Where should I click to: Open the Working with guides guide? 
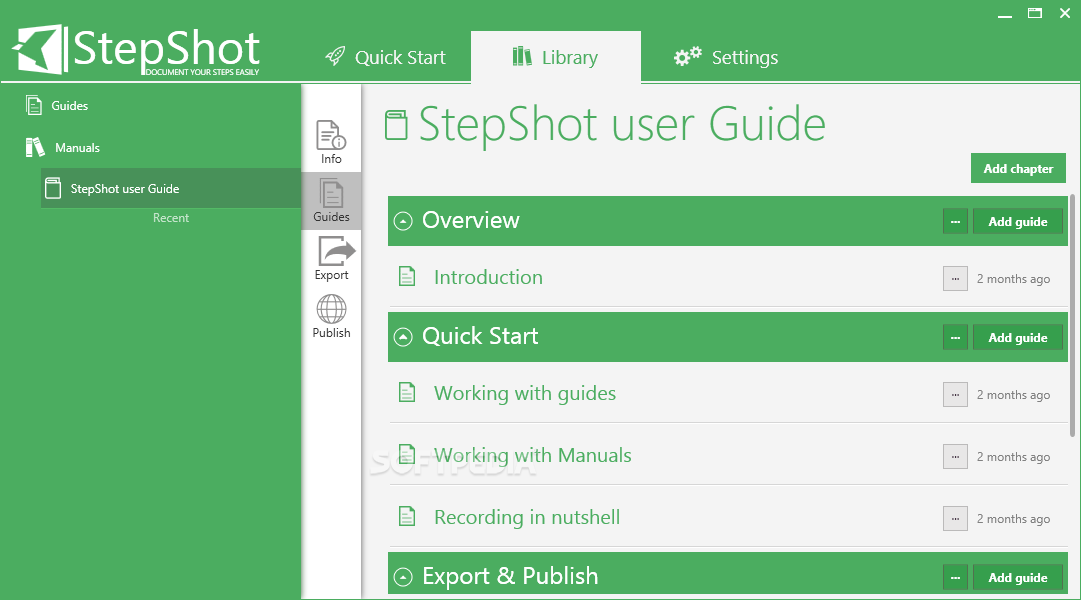pyautogui.click(x=525, y=393)
